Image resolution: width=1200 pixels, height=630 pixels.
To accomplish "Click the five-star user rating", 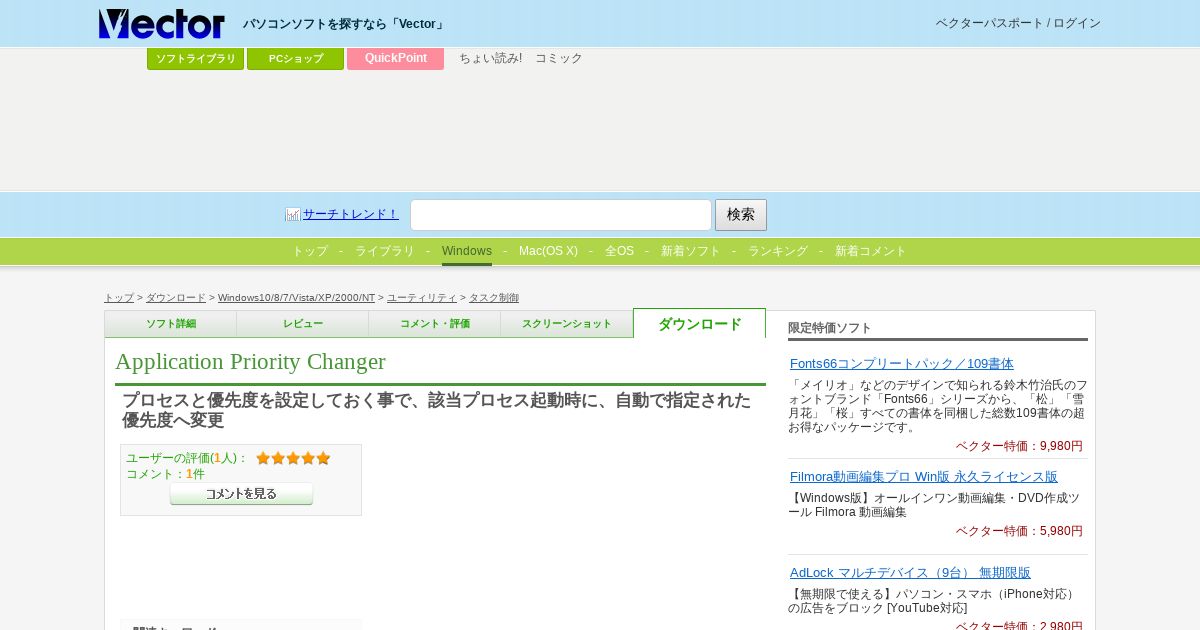I will click(x=293, y=458).
